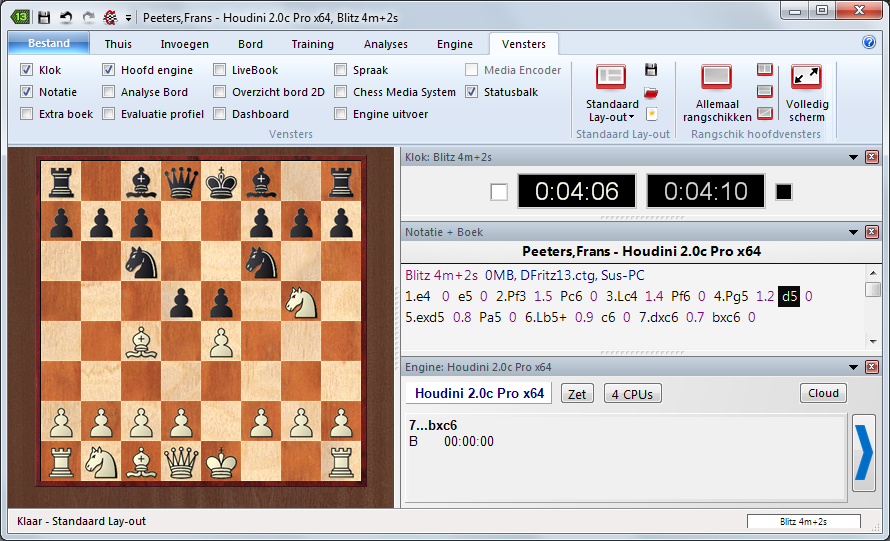Select move d5 in the notation

(789, 296)
